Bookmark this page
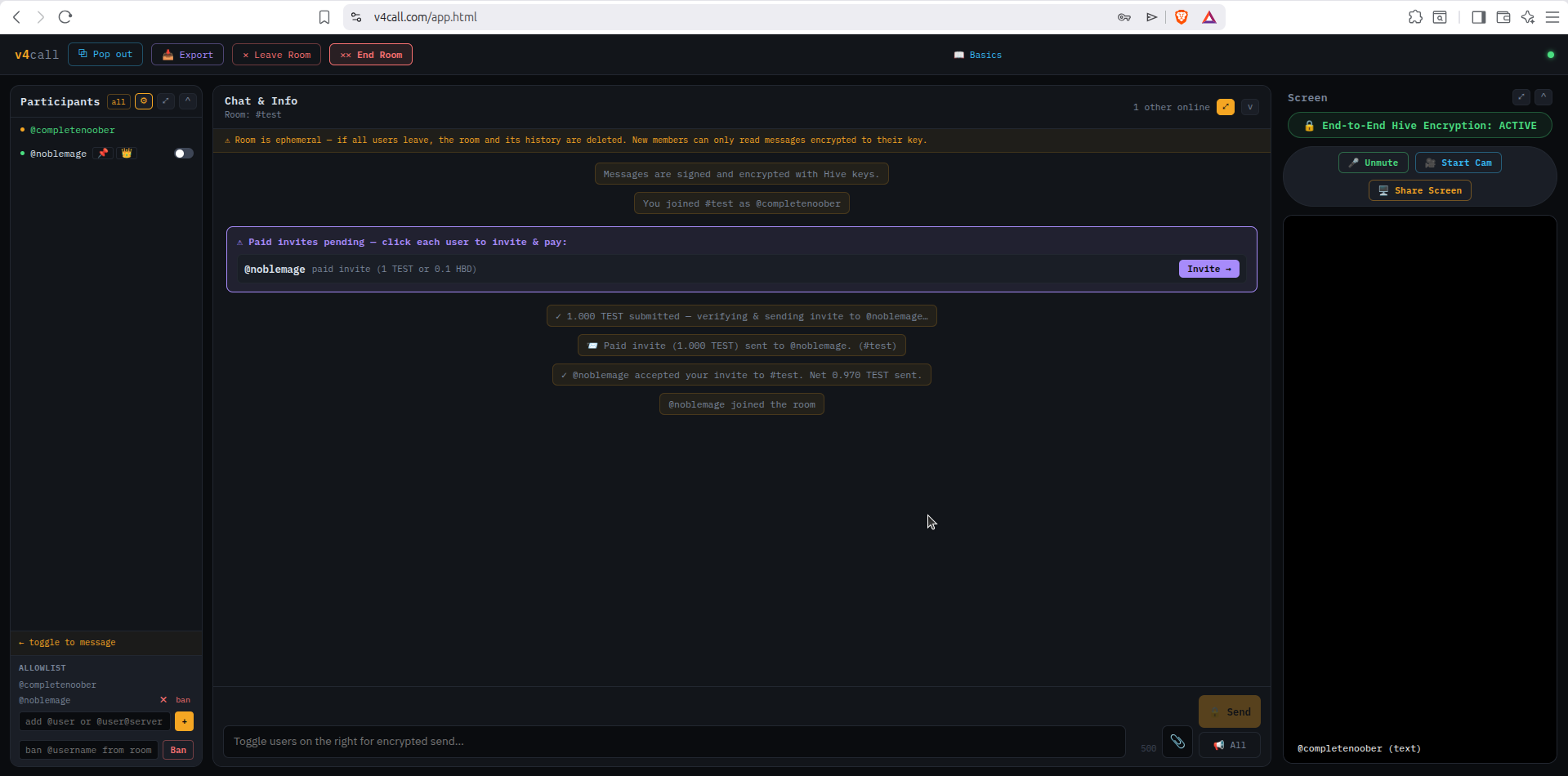Image resolution: width=1568 pixels, height=776 pixels. [324, 17]
